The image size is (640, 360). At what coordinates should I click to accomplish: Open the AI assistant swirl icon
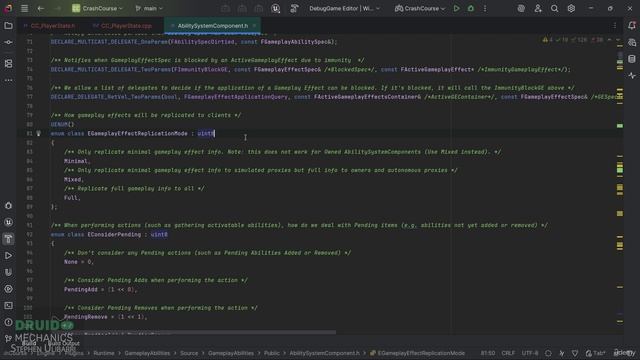point(521,8)
